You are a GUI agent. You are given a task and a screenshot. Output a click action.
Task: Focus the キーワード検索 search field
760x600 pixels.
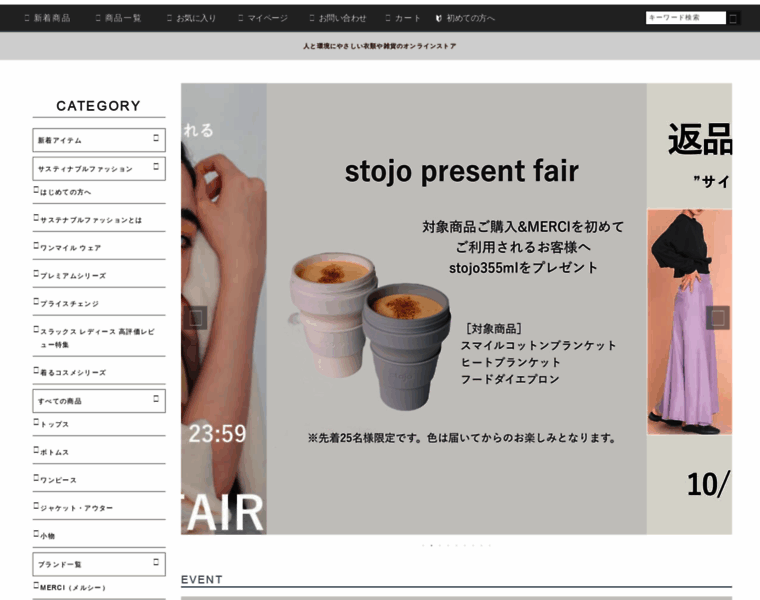685,18
